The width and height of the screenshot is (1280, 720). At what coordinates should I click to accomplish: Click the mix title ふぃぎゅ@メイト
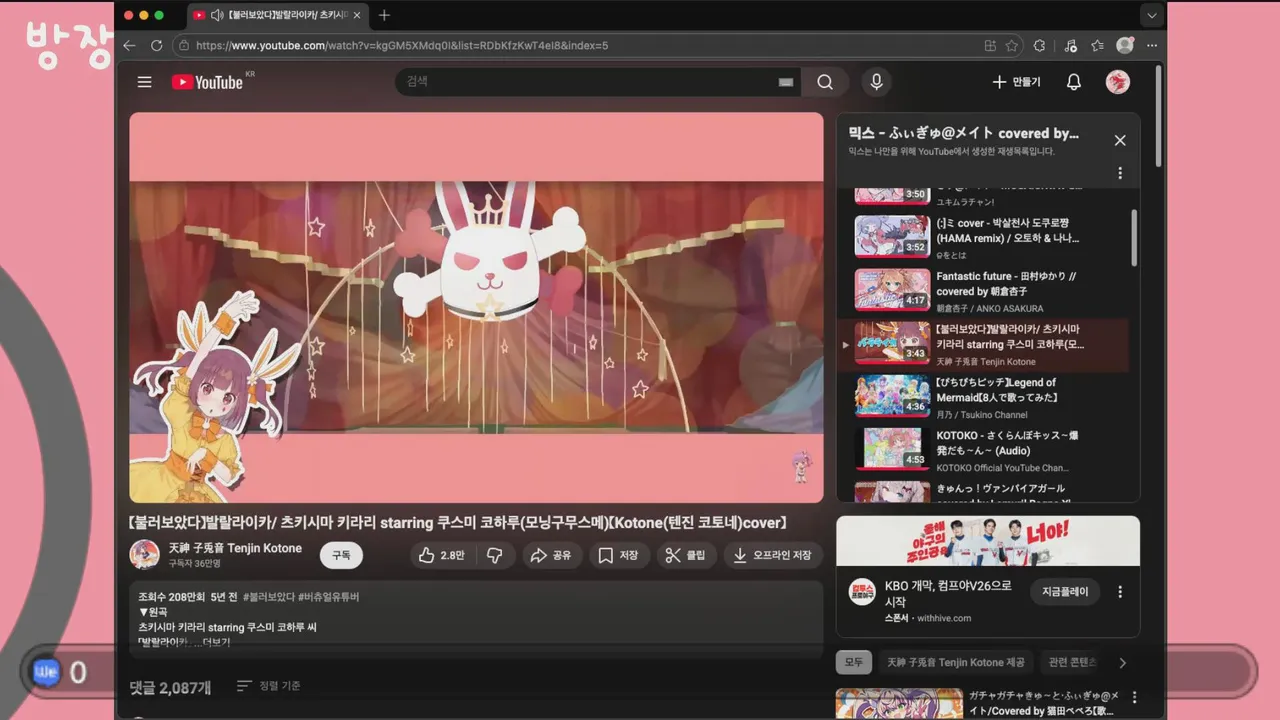[964, 133]
